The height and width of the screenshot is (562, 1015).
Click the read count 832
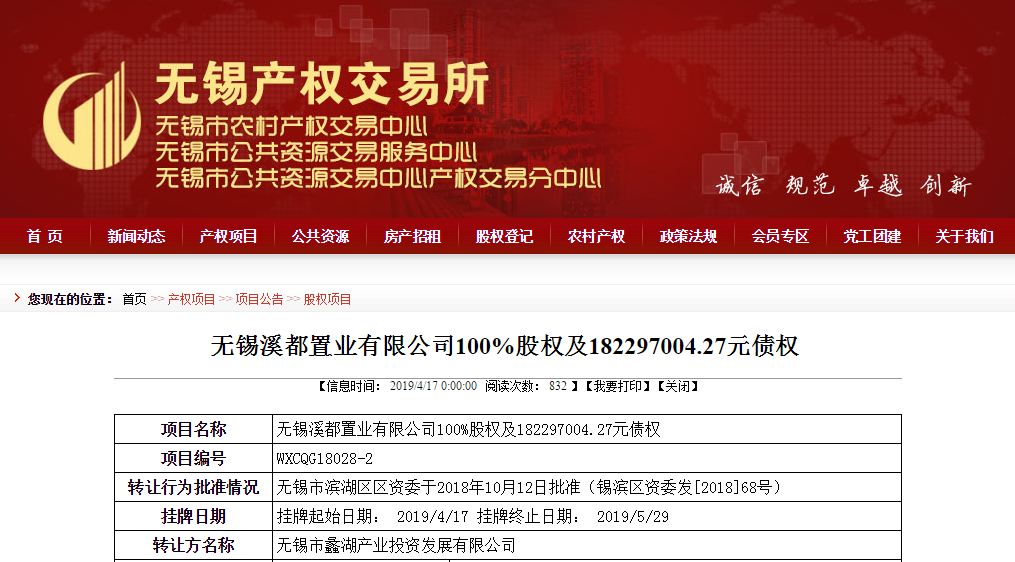click(558, 387)
